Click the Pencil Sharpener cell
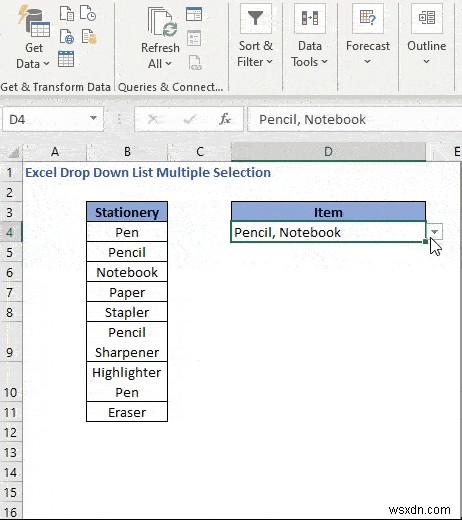 pyautogui.click(x=127, y=342)
